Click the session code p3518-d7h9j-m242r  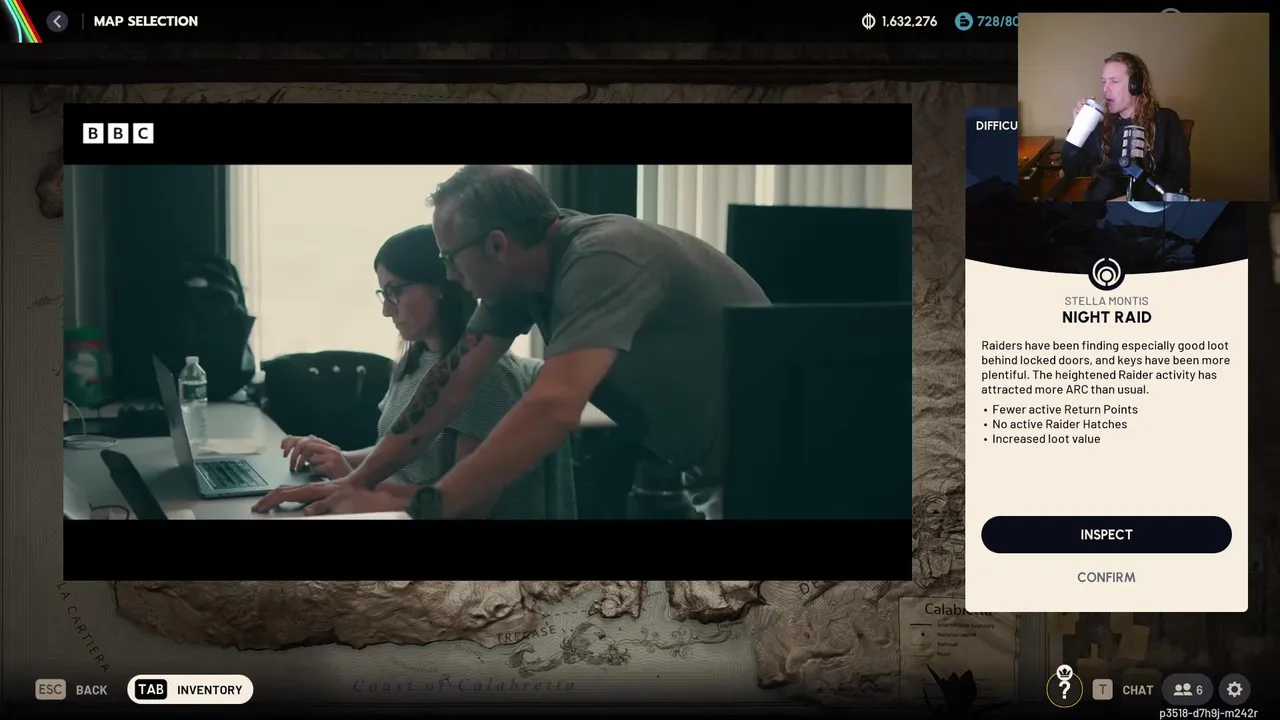click(x=1208, y=713)
